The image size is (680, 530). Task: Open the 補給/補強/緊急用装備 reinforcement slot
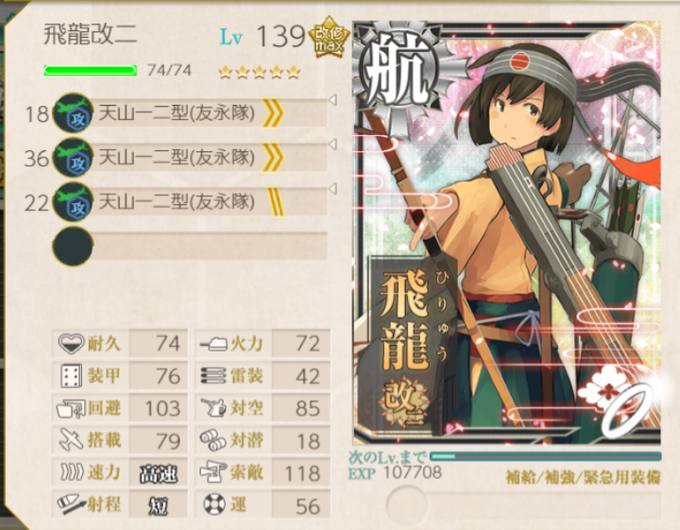pyautogui.click(x=583, y=478)
